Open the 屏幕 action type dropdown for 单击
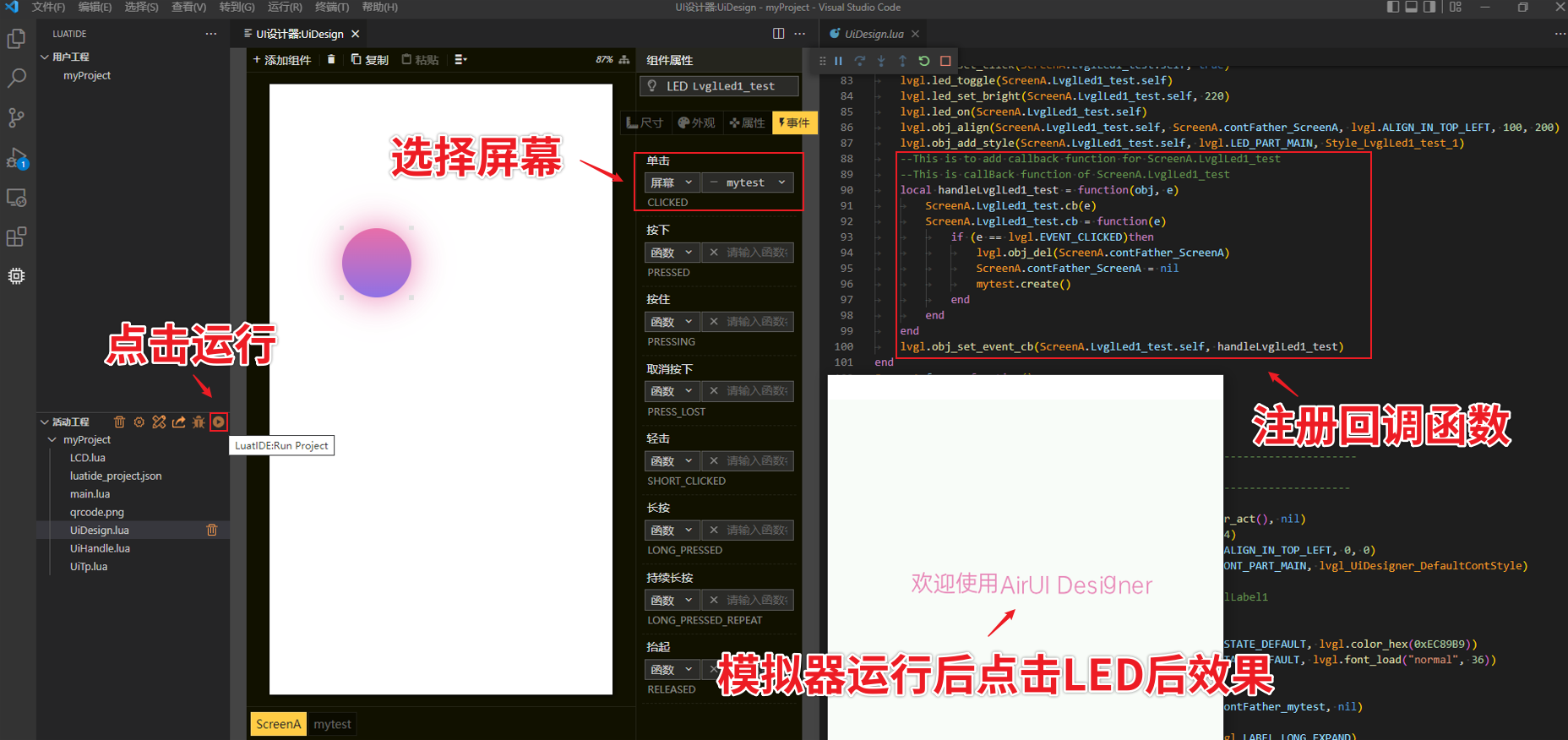 [672, 182]
